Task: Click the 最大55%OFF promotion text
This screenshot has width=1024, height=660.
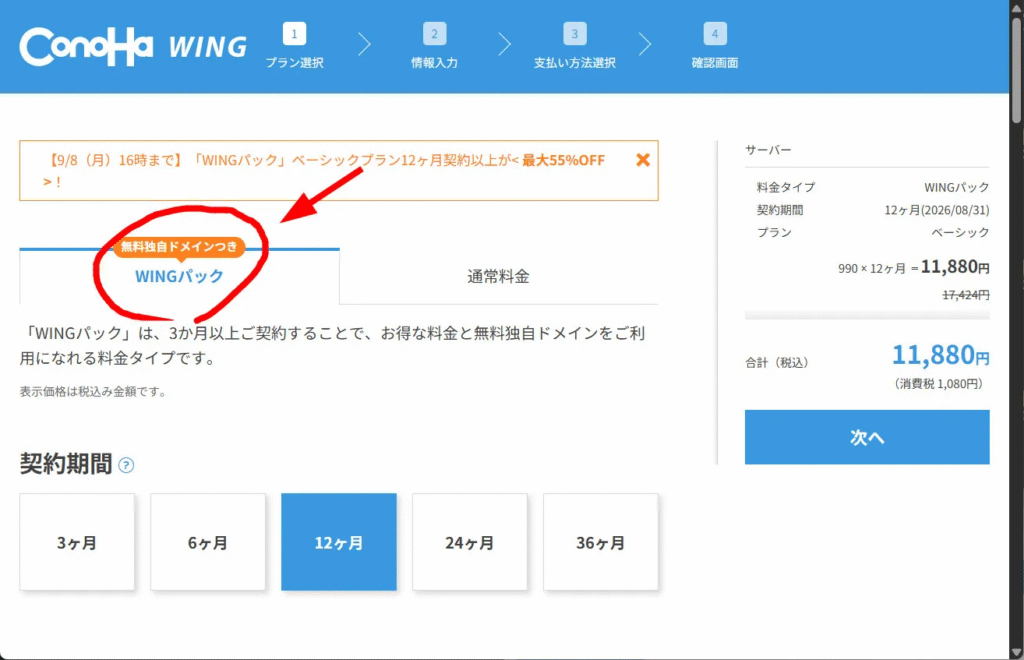Action: tap(564, 160)
